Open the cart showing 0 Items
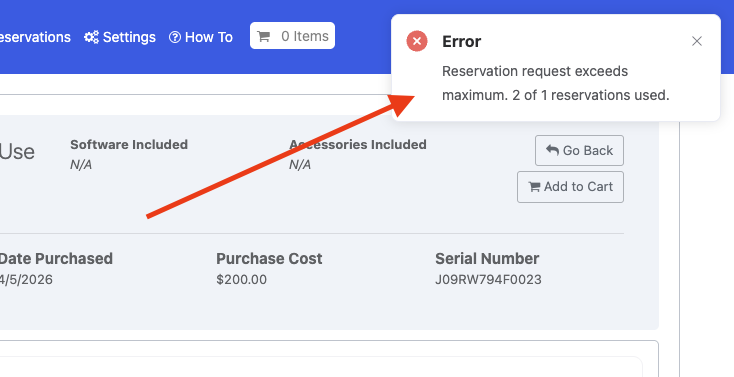734x377 pixels. click(292, 36)
